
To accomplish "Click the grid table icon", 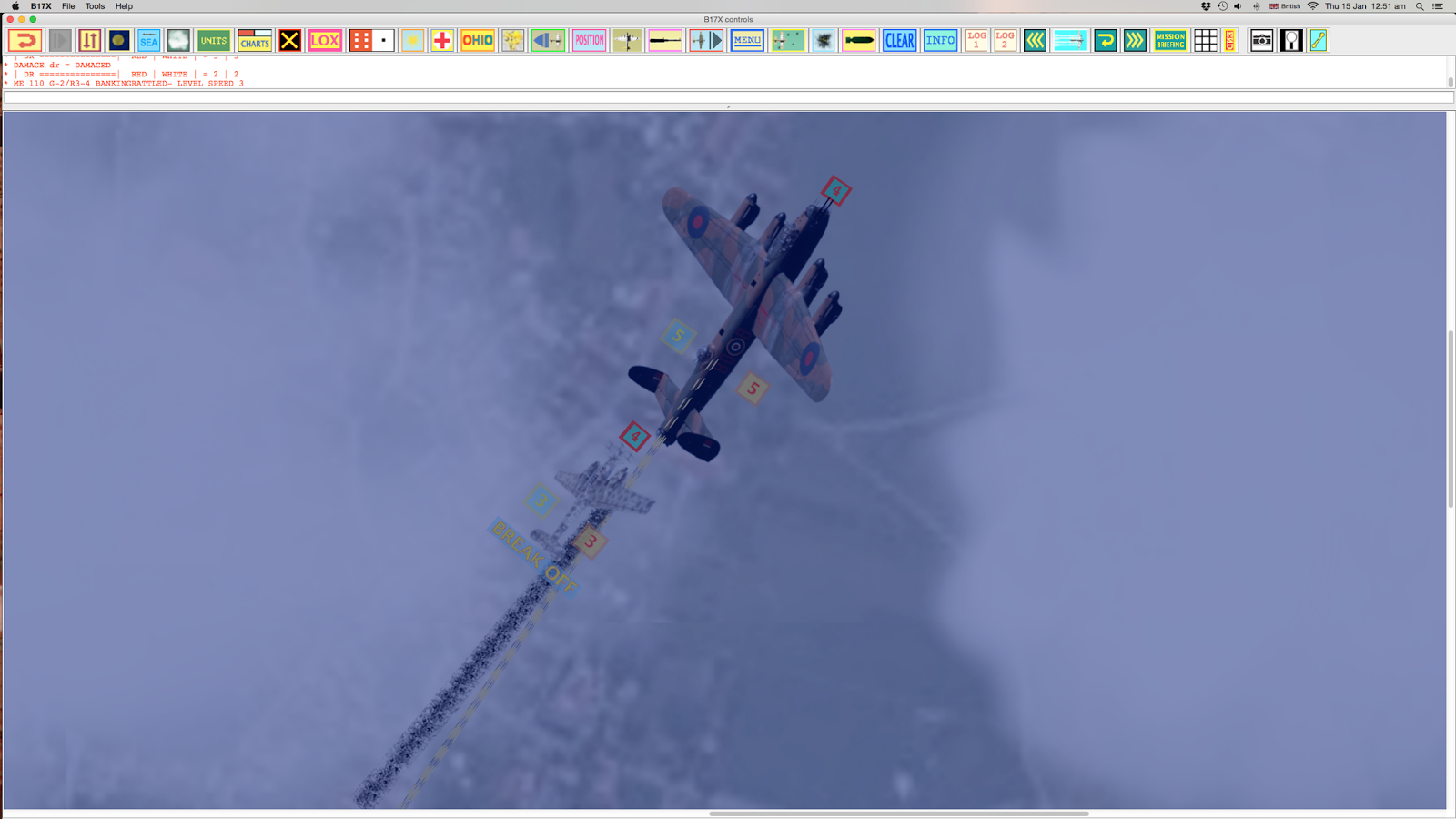I will (1206, 41).
